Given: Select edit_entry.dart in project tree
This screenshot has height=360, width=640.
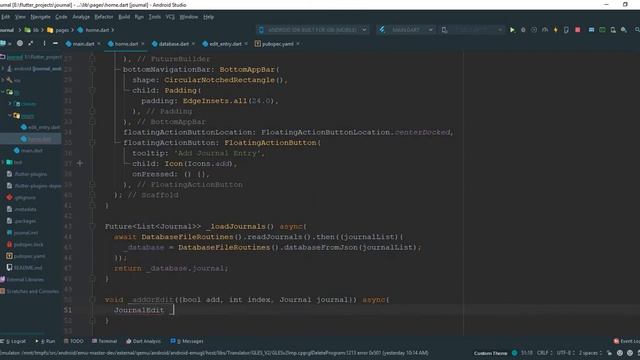Looking at the screenshot, I should [x=40, y=127].
